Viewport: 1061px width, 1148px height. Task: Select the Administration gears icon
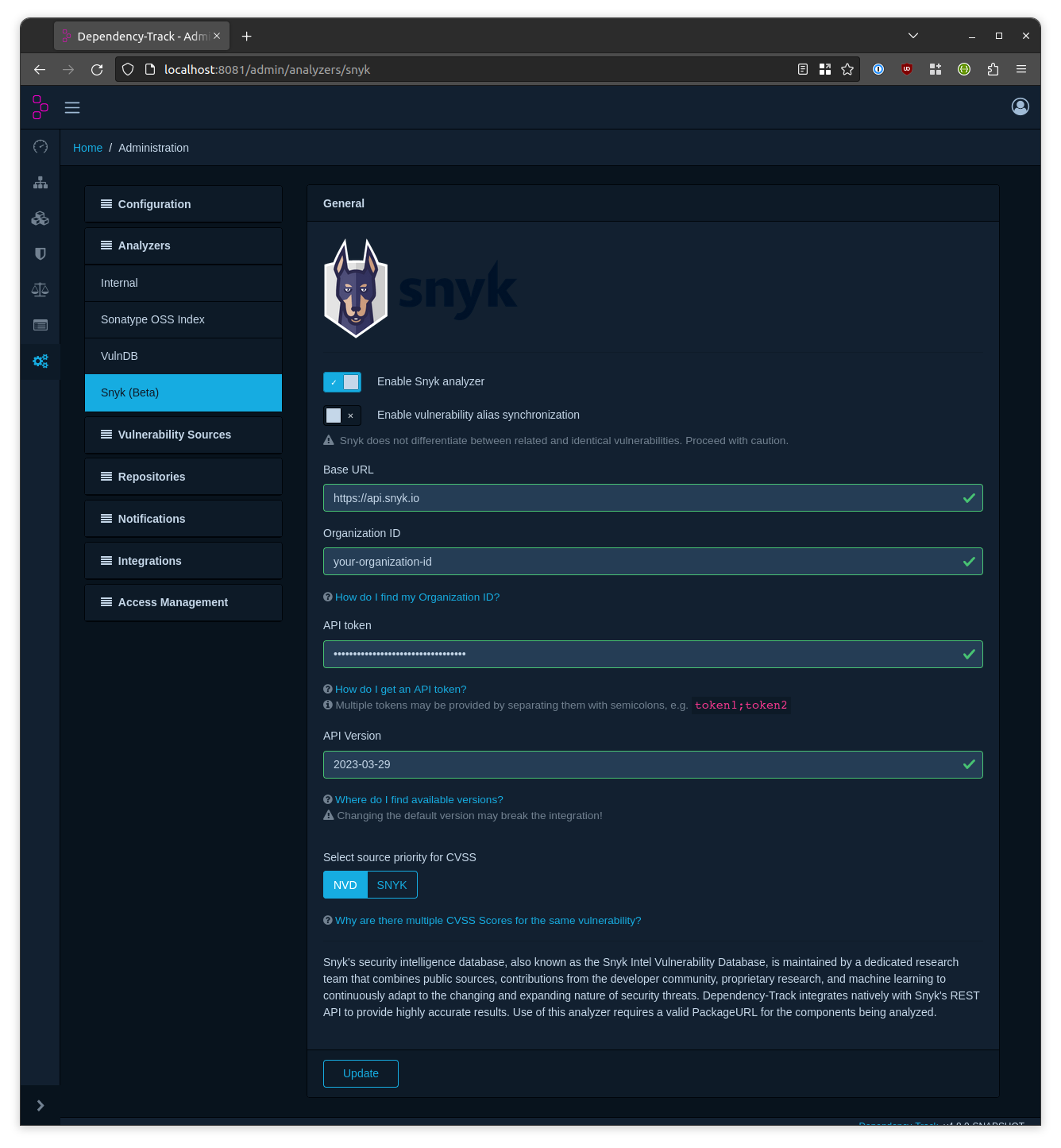40,361
